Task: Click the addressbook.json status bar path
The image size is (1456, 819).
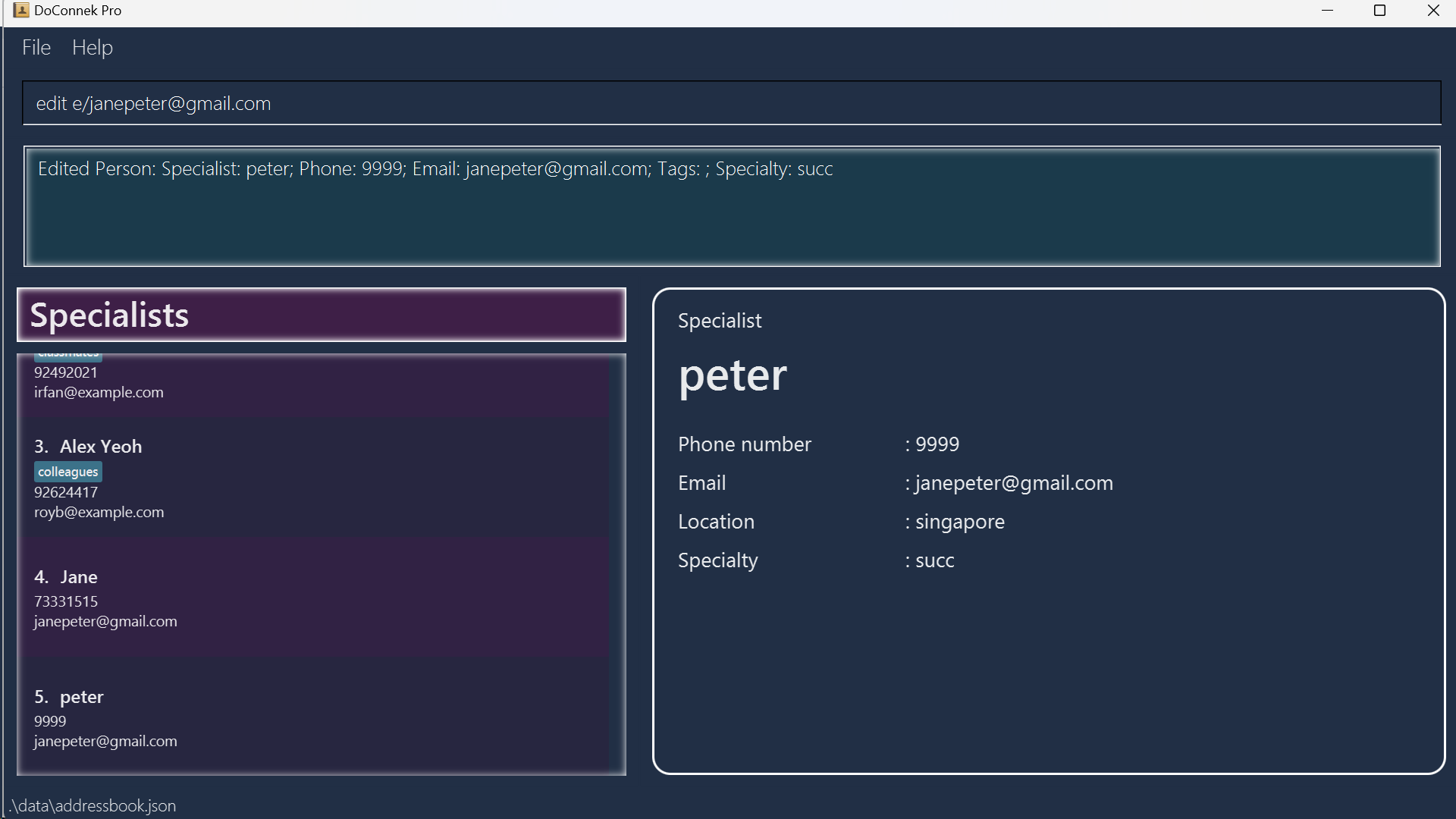Action: pos(93,805)
